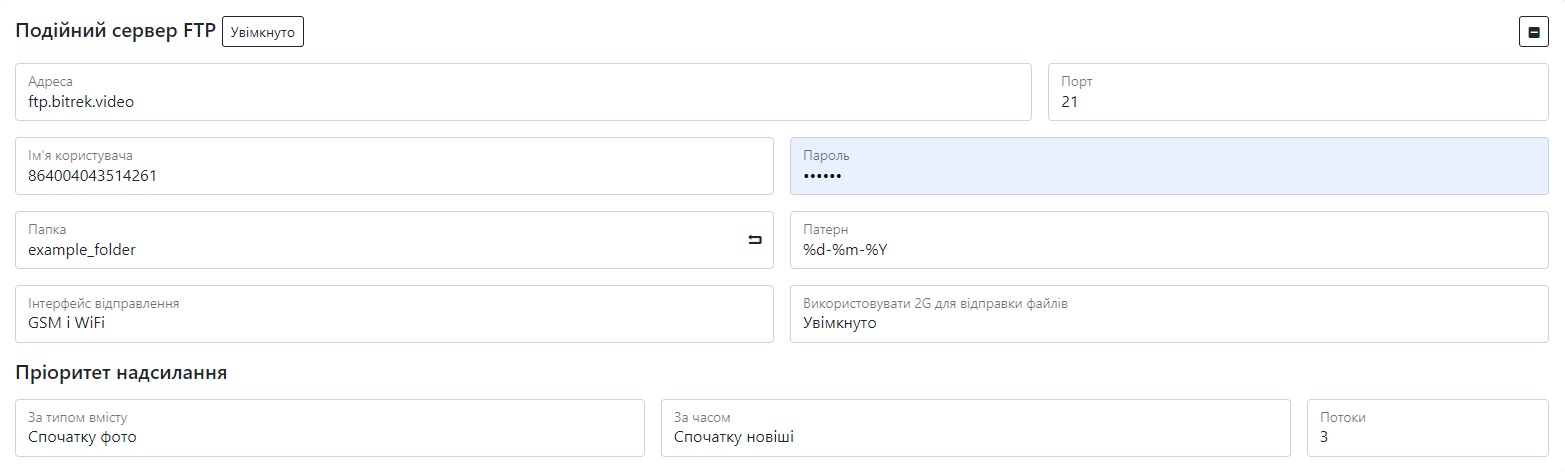Click the Подійний сервер FTP heading
1565x472 pixels.
tap(115, 31)
